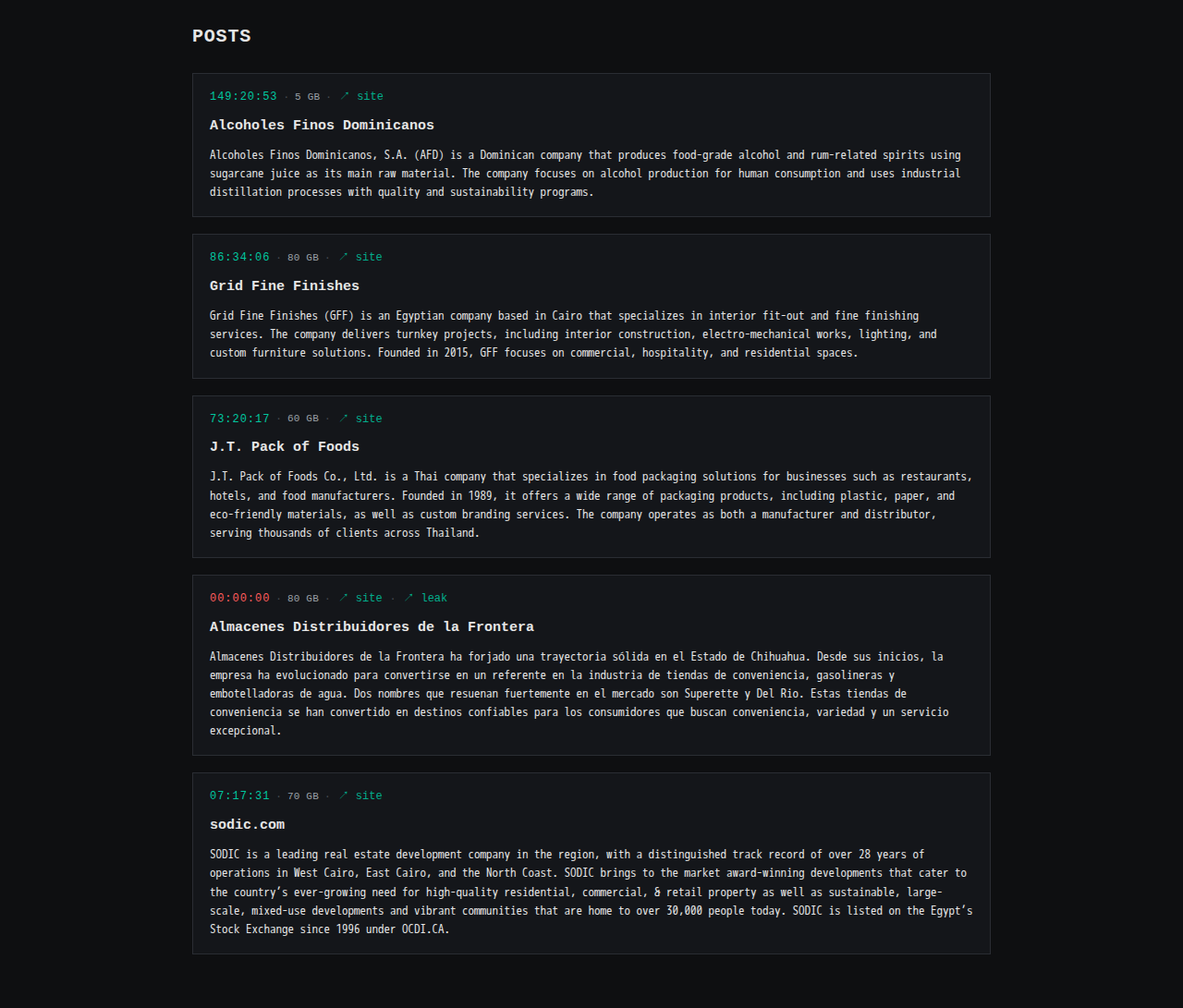This screenshot has height=1008, width=1183.
Task: Click arrow icon by J.T. Pack of Foods site
Action: pyautogui.click(x=344, y=419)
